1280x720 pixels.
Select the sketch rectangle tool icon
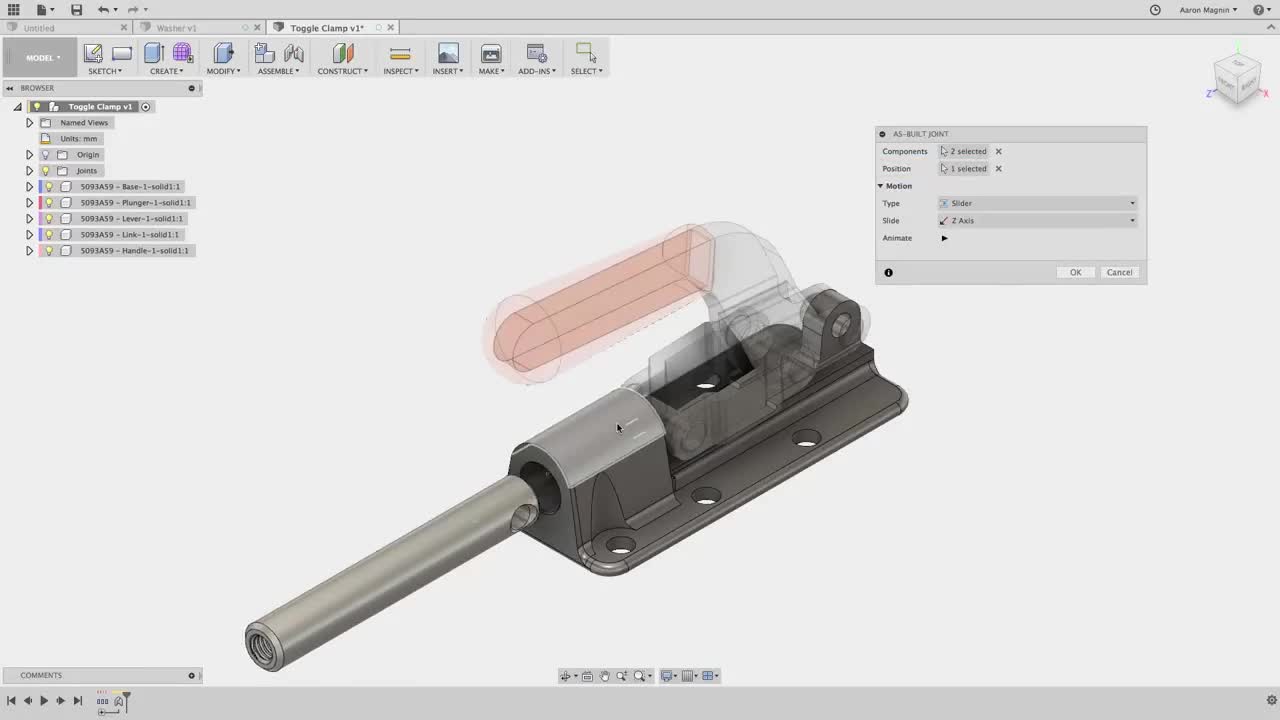click(x=122, y=53)
